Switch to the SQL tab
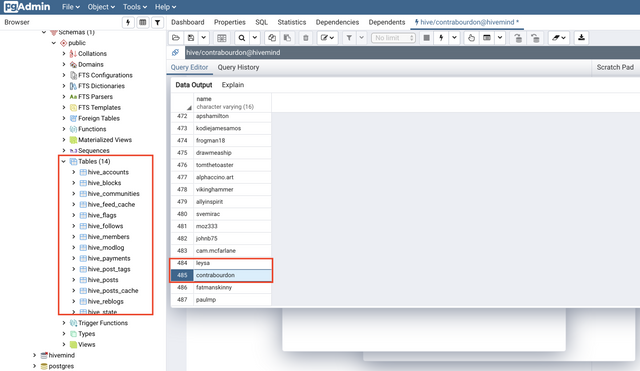640x371 pixels. pyautogui.click(x=262, y=22)
